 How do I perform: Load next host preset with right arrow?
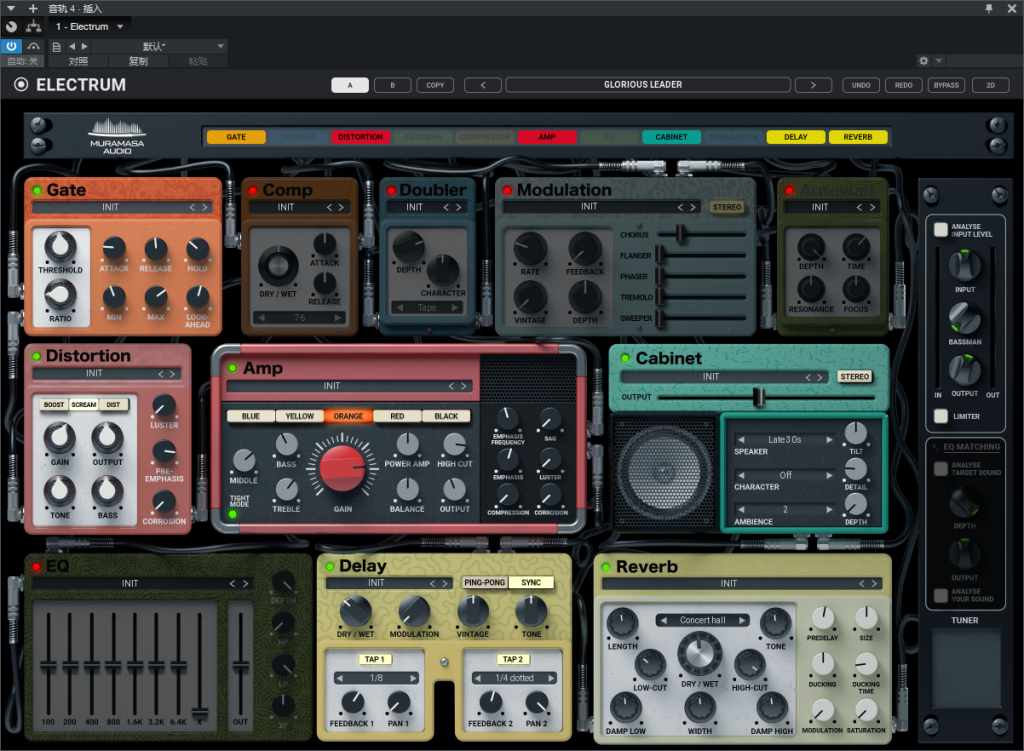tap(84, 46)
